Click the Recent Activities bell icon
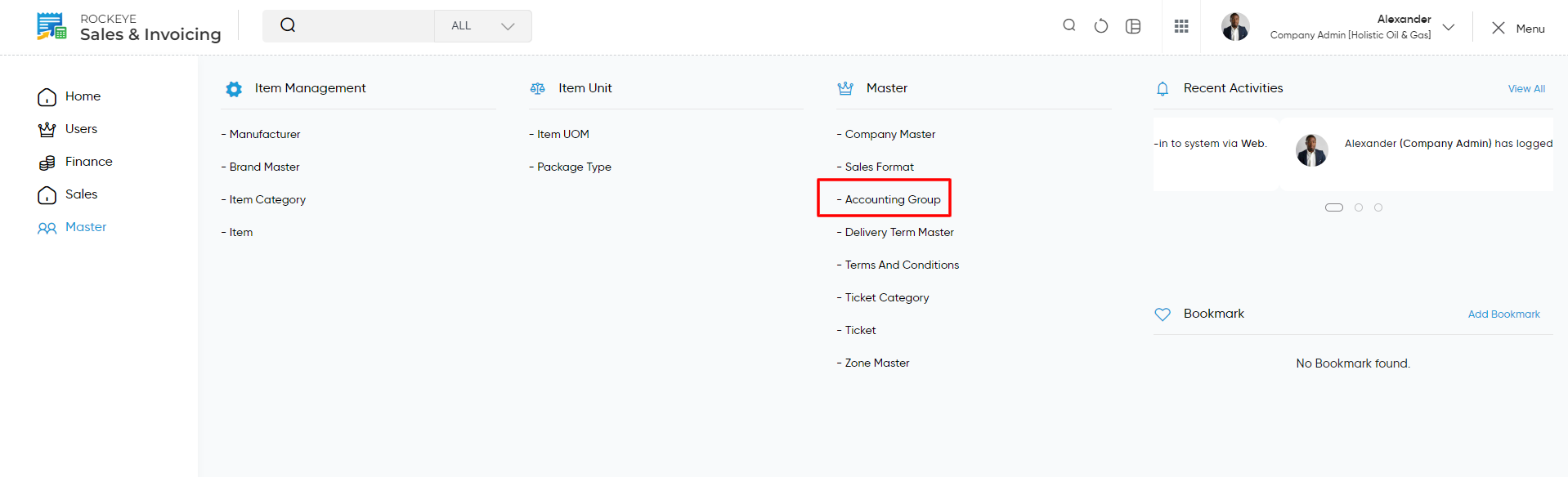The width and height of the screenshot is (1568, 477). tap(1163, 88)
